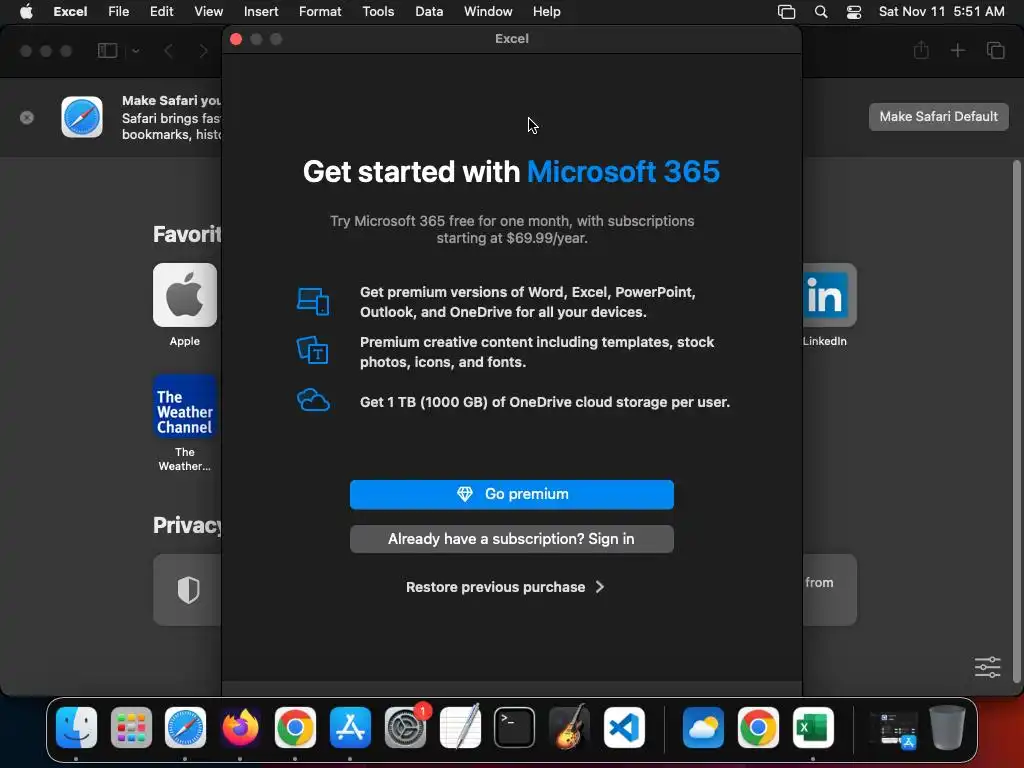Open the Apple menu

pyautogui.click(x=26, y=12)
